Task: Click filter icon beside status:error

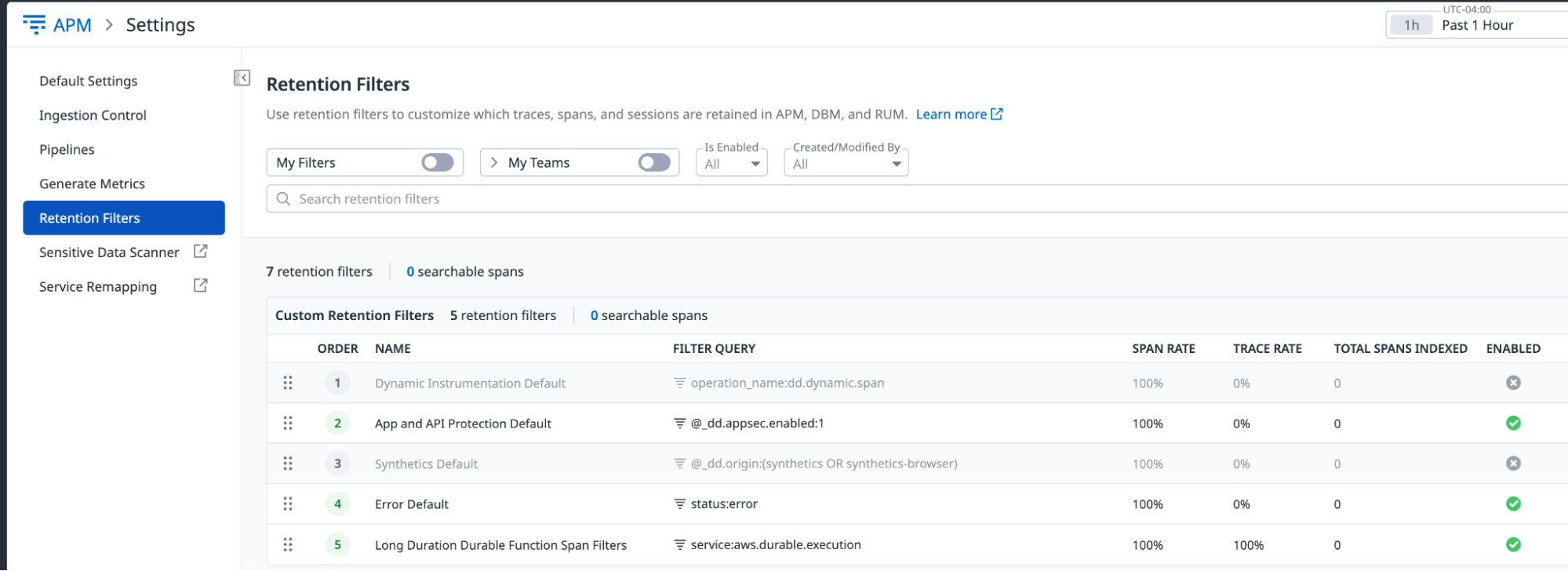Action: point(680,504)
